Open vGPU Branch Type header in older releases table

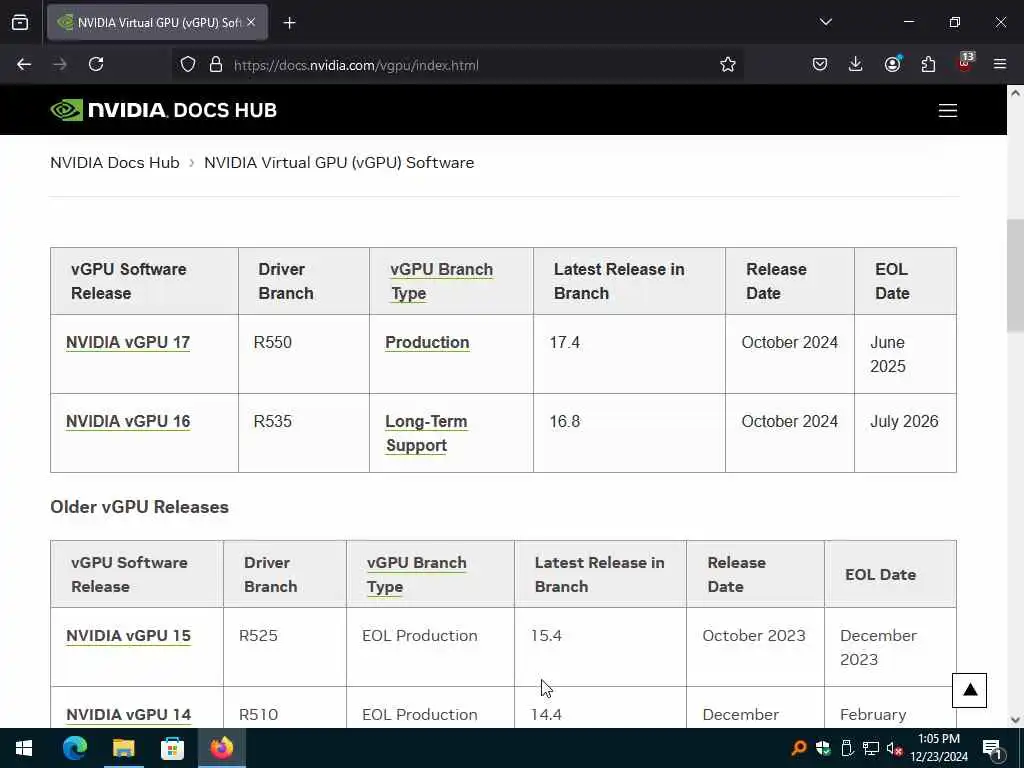417,574
